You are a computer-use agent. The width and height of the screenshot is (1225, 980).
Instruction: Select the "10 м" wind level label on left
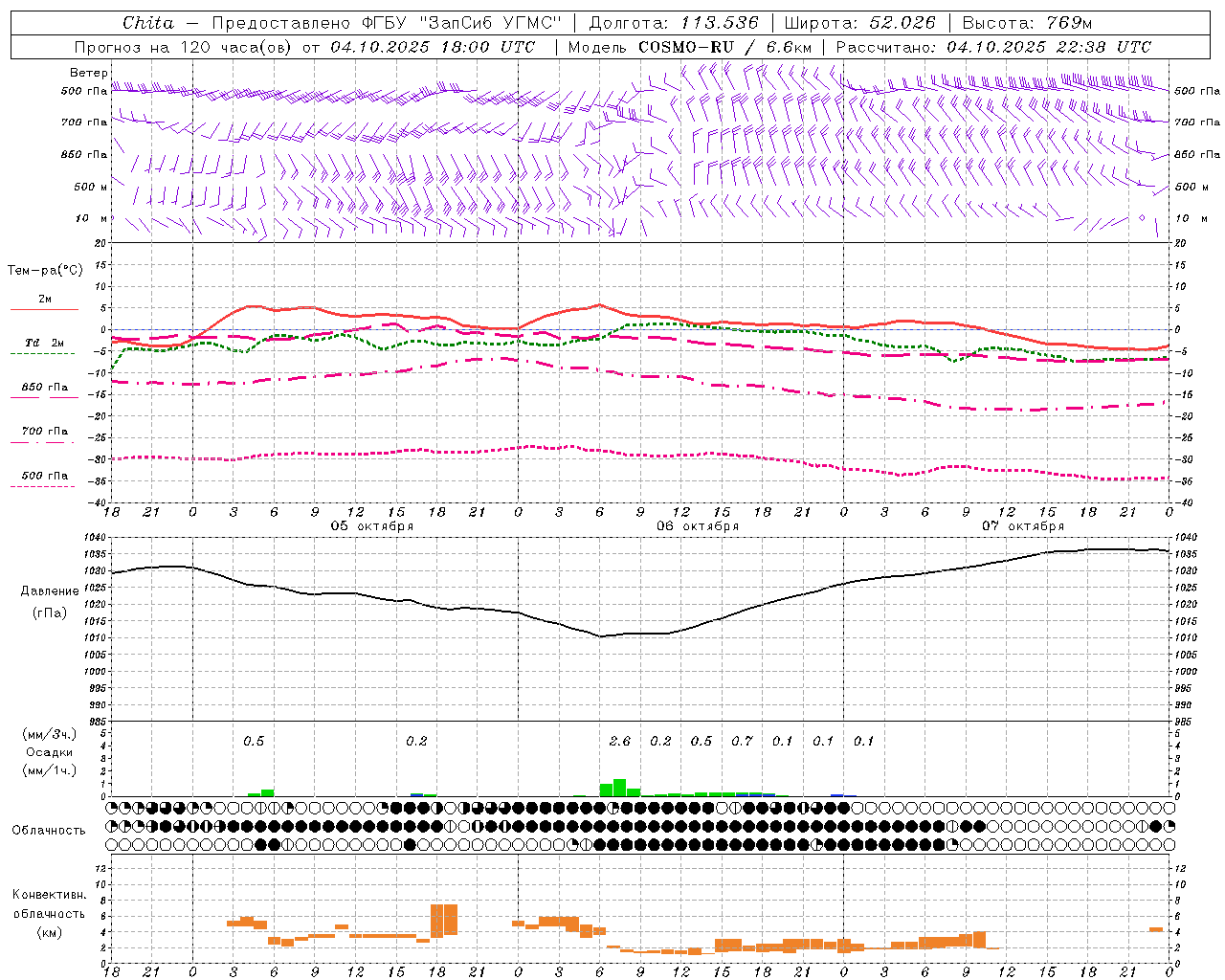pos(92,218)
